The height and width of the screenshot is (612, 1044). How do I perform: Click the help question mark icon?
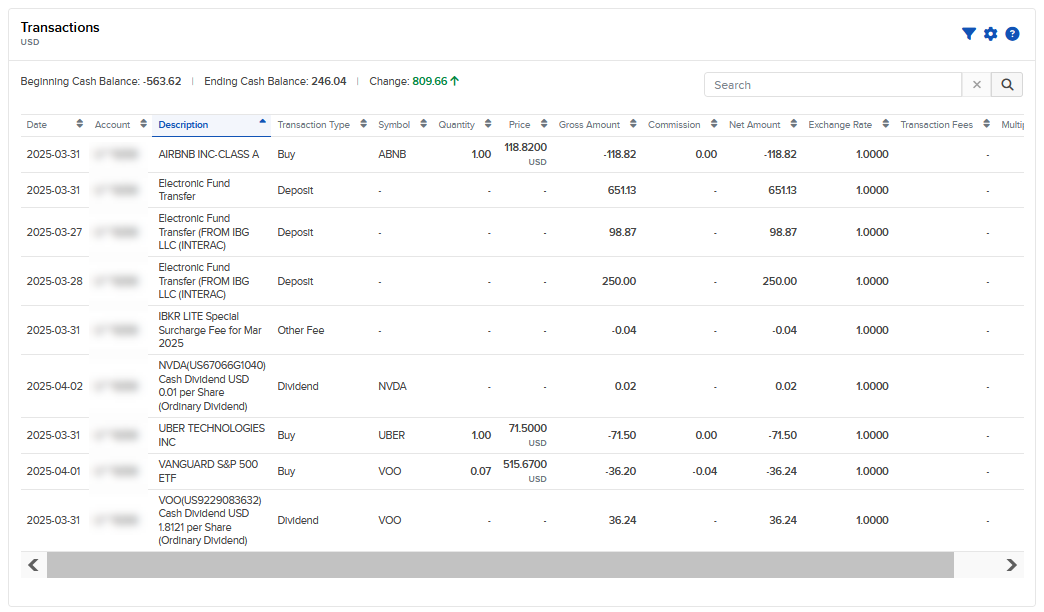click(x=1012, y=33)
